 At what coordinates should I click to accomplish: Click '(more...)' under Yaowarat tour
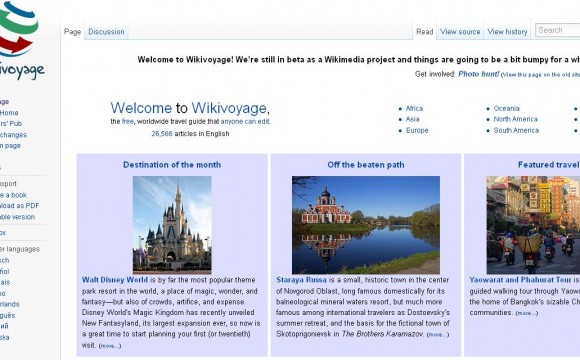click(x=527, y=313)
